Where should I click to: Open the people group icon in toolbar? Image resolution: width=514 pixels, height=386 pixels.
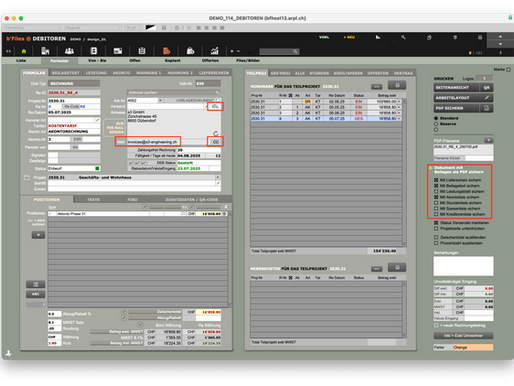[69, 51]
